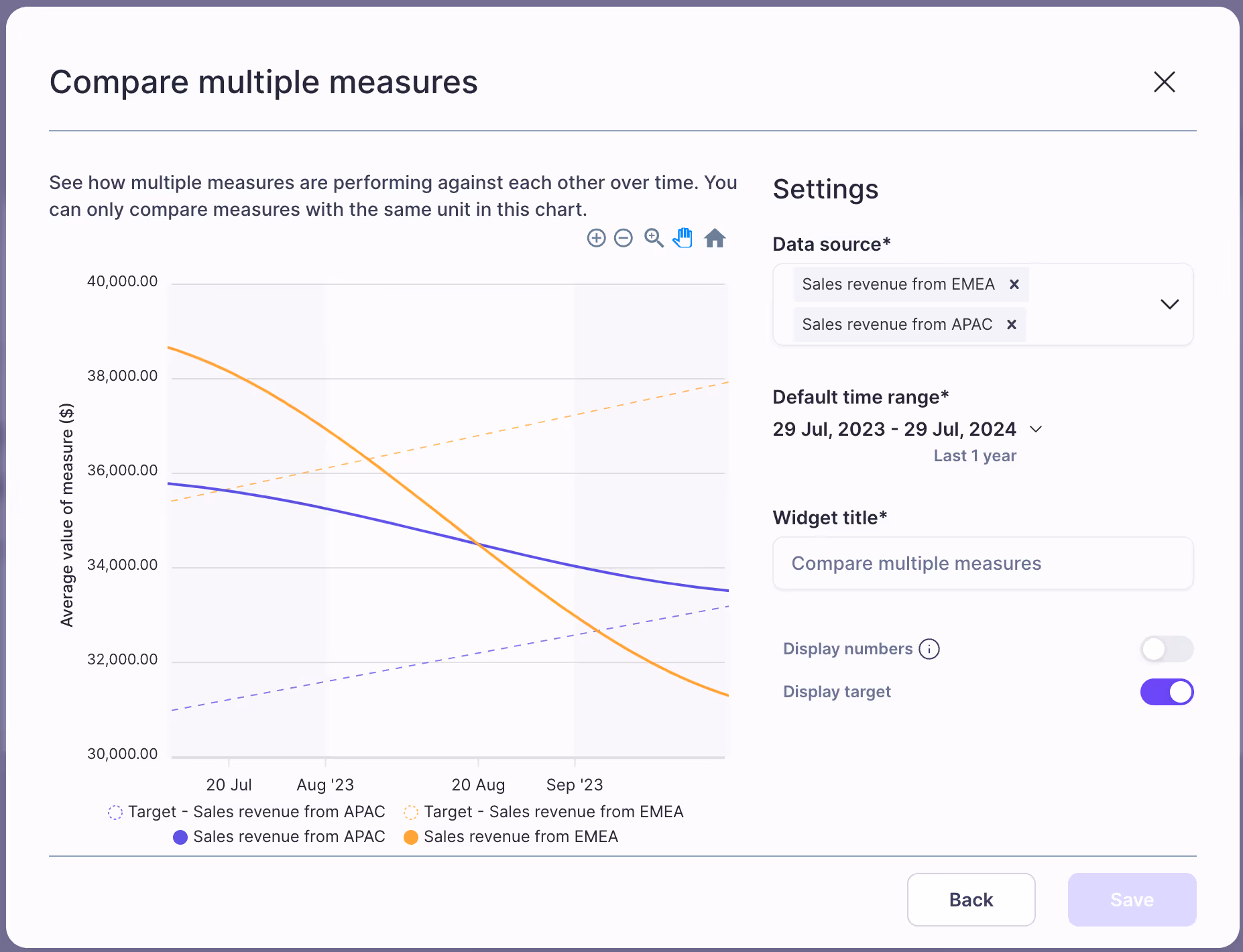The image size is (1243, 952).
Task: Remove the Sales revenue from APAC data source
Action: pos(1012,324)
